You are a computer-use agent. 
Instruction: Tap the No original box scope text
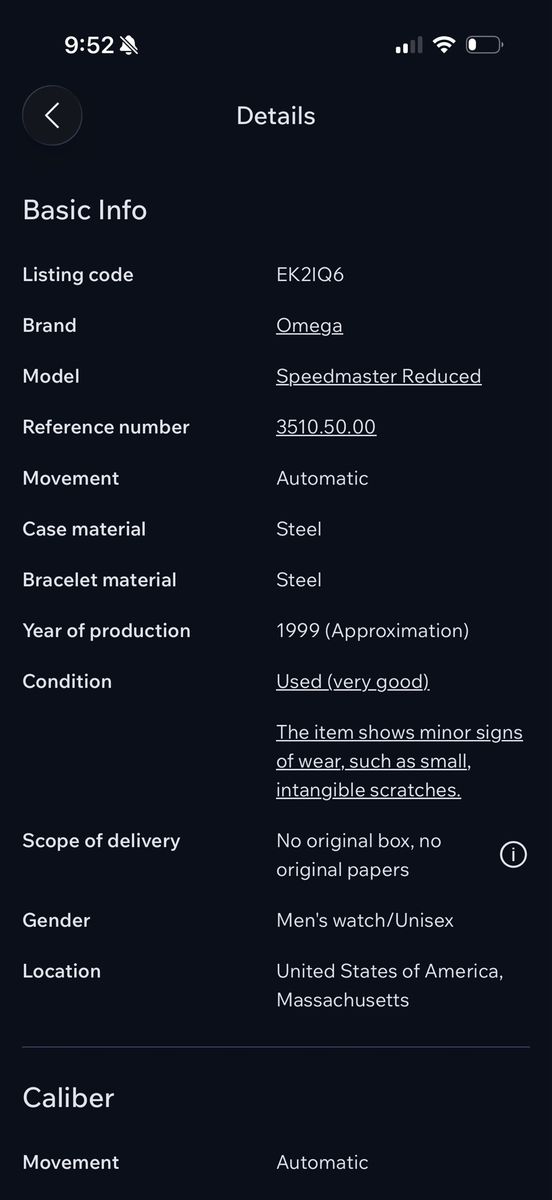click(x=358, y=855)
